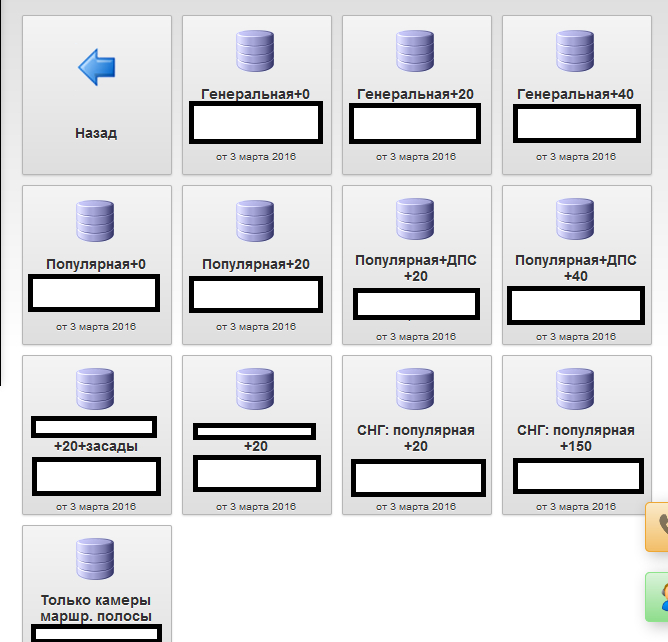Click database icon above Генеральная+0

pyautogui.click(x=256, y=50)
